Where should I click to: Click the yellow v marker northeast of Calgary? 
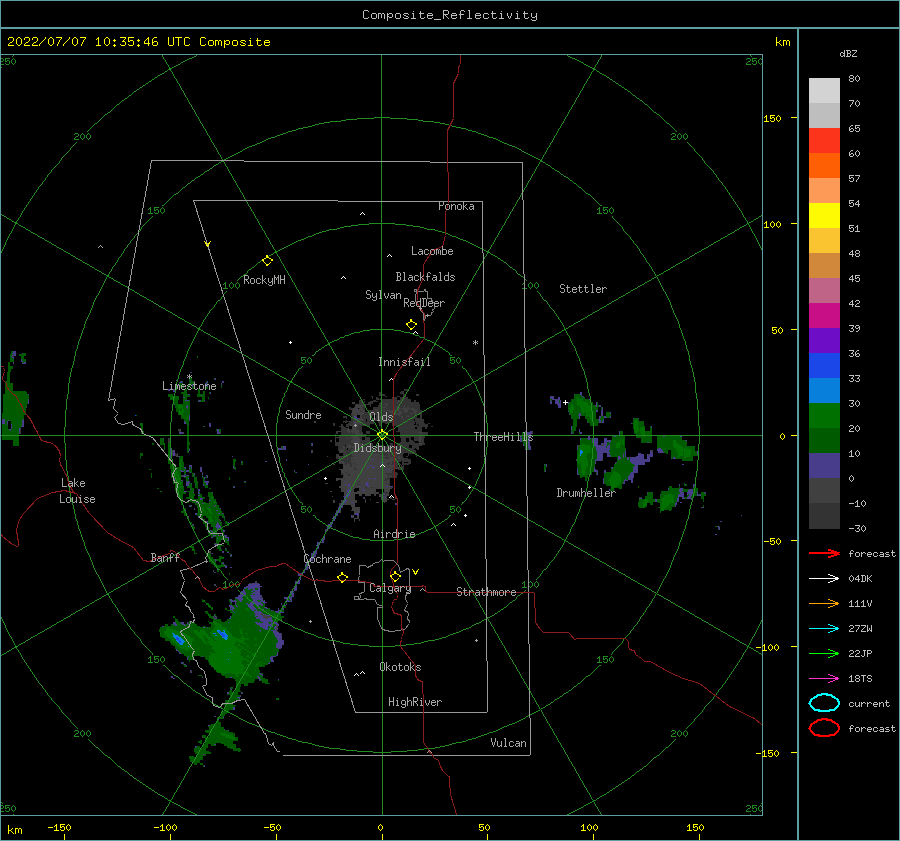click(x=415, y=571)
